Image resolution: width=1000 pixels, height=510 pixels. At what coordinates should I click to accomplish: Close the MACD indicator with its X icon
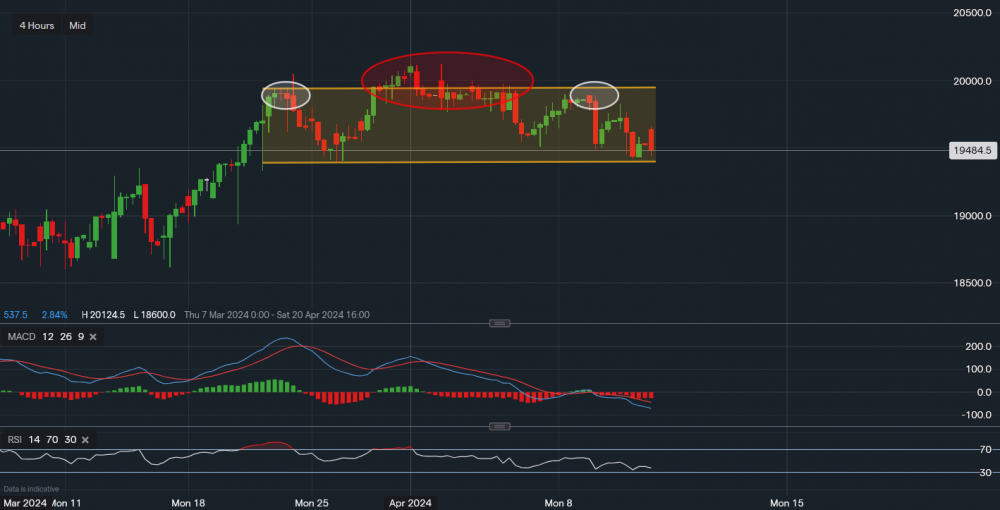93,337
